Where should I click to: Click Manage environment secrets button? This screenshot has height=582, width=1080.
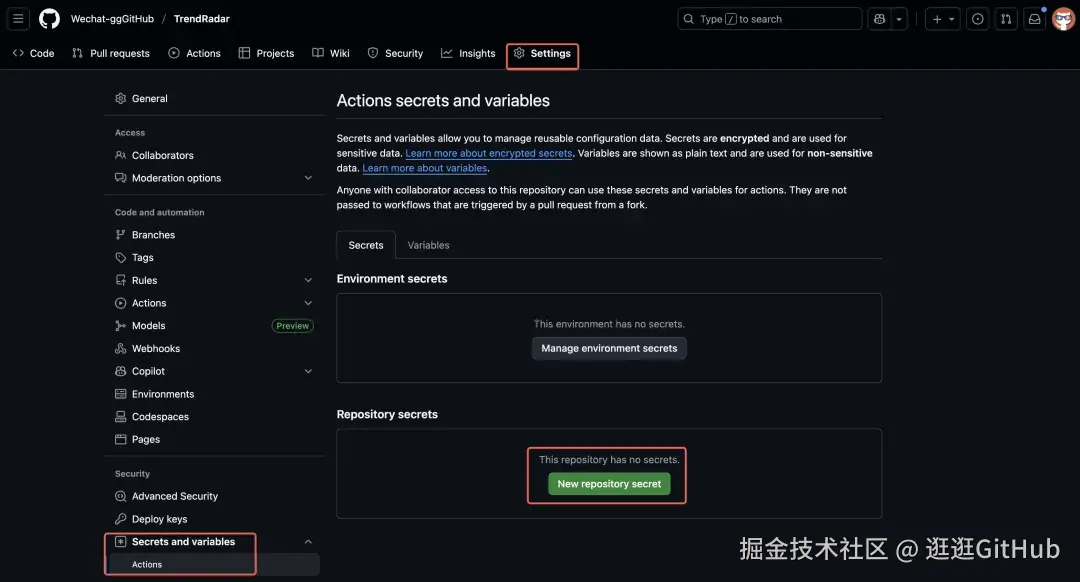pyautogui.click(x=609, y=349)
